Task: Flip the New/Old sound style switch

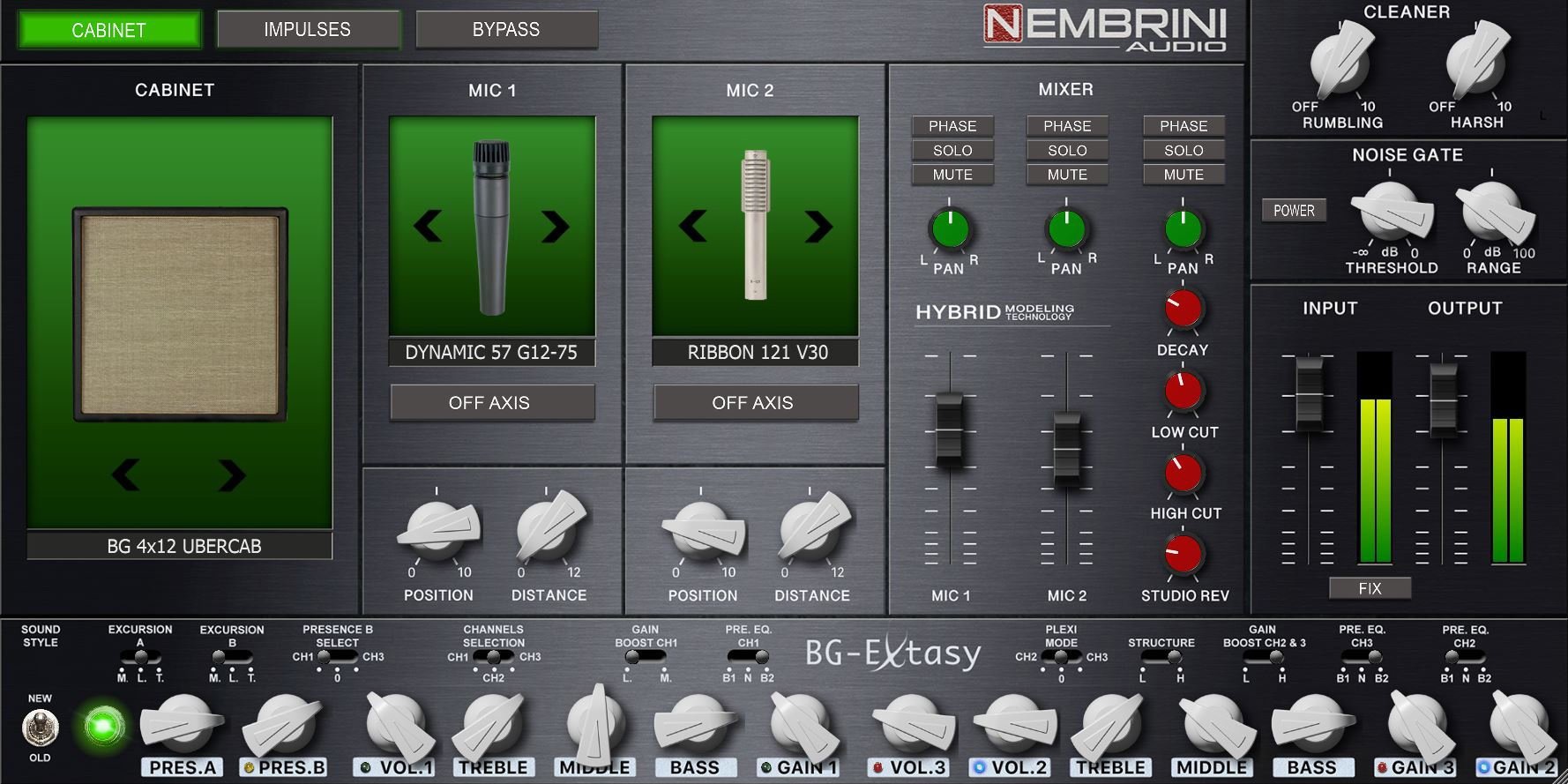Action: 40,728
